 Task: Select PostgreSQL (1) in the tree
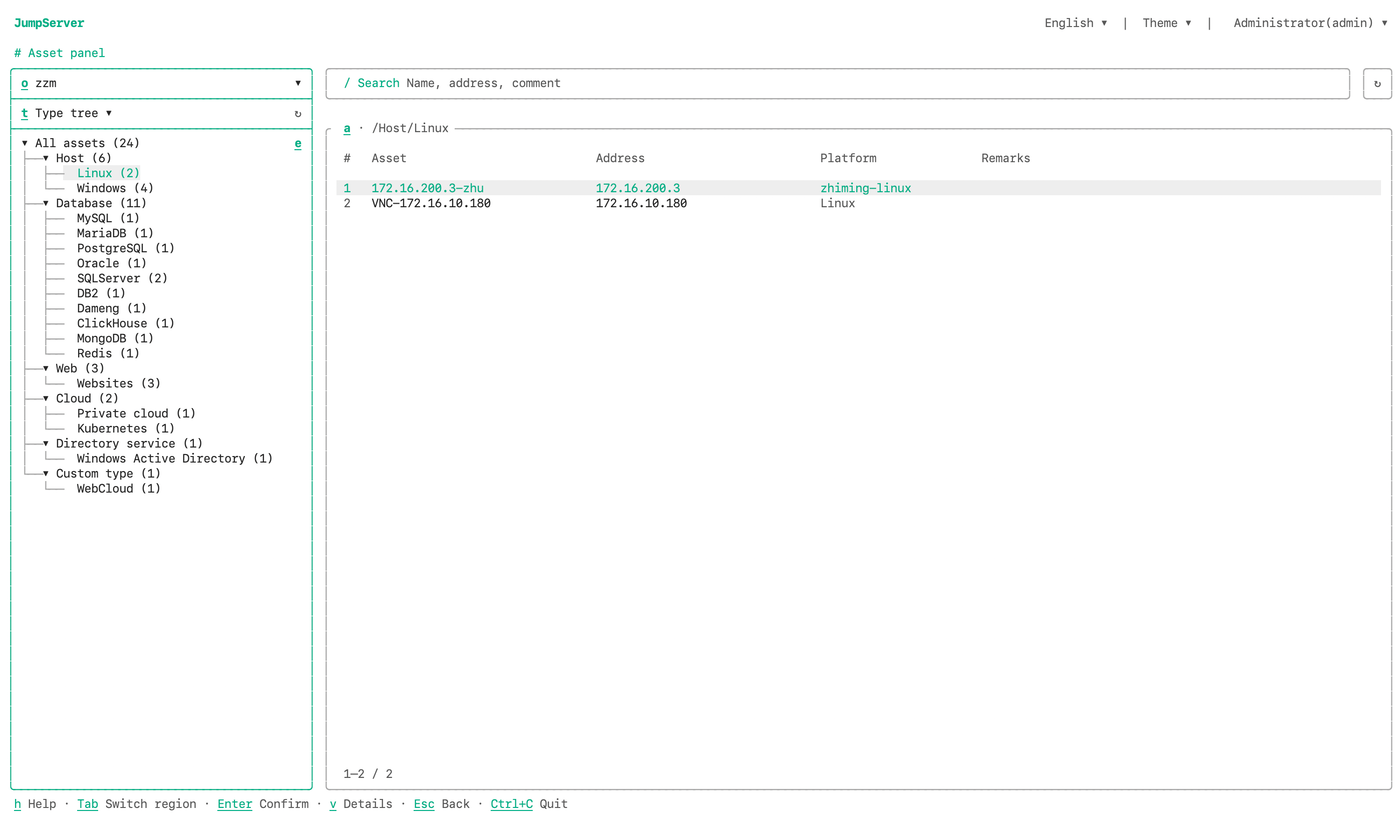pyautogui.click(x=126, y=249)
